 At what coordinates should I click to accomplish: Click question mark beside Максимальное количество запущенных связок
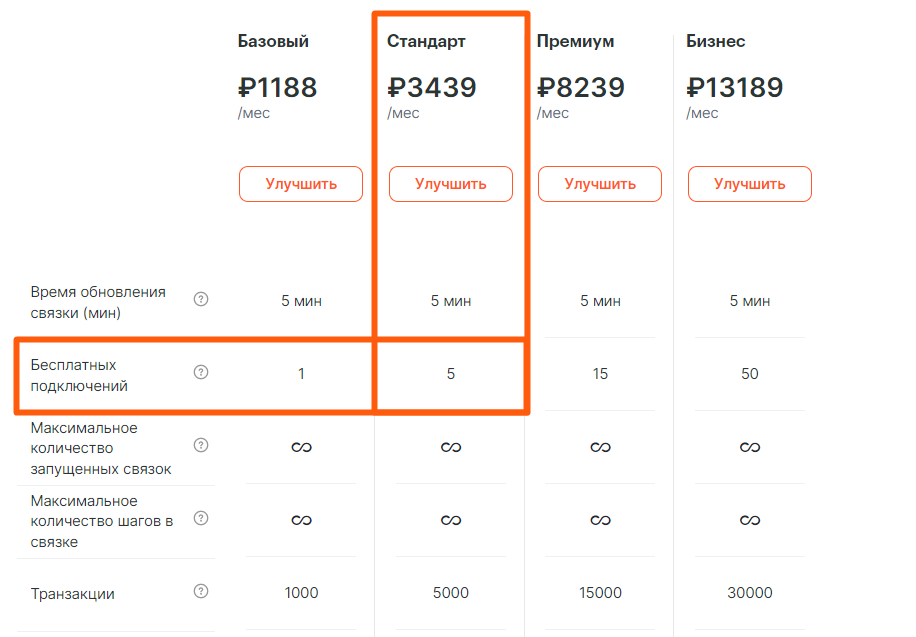[x=201, y=446]
